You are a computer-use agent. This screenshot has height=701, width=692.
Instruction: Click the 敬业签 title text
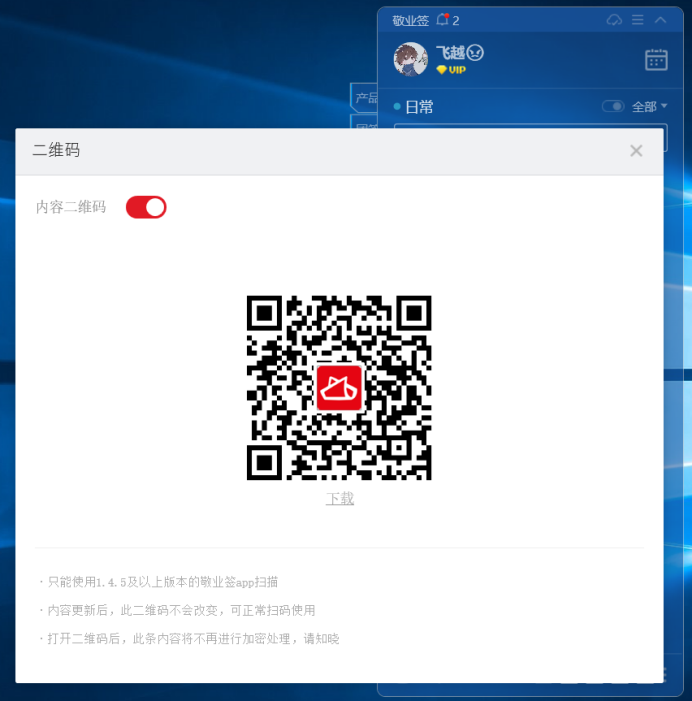click(x=410, y=21)
